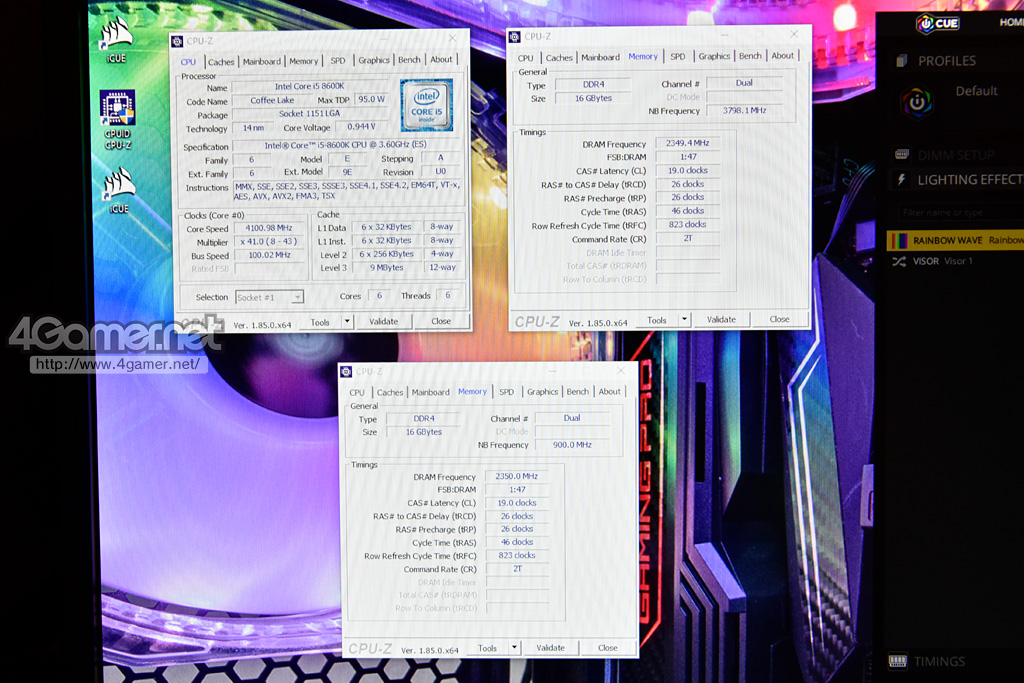1024x683 pixels.
Task: Open Mainboard tab in bottom CPU-Z window
Action: coord(430,392)
